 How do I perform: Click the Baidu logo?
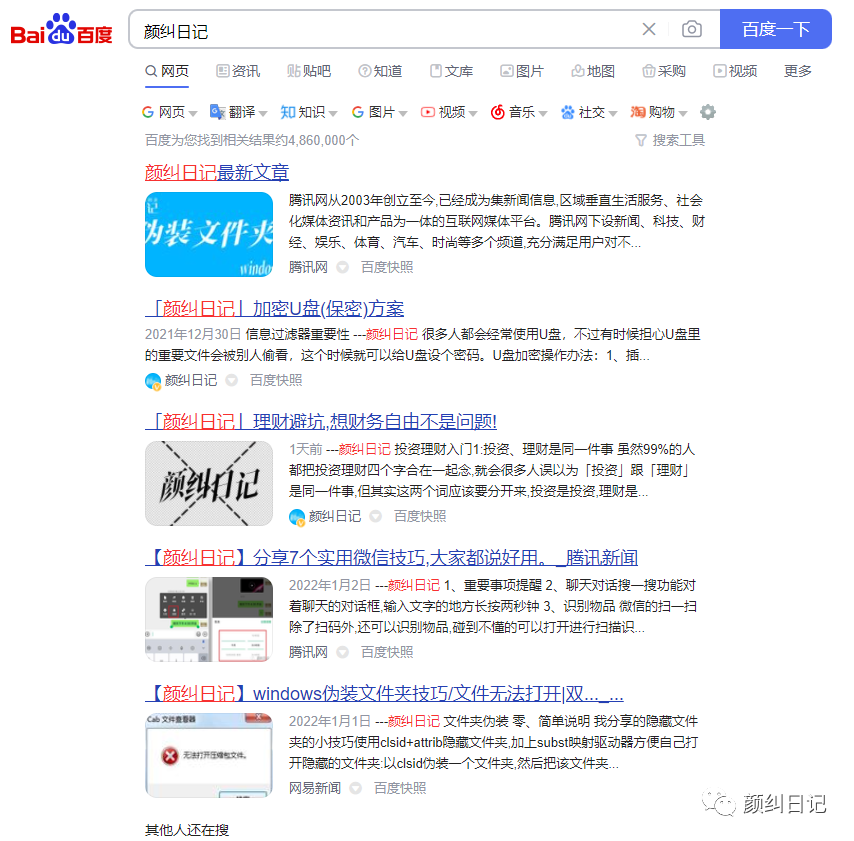(x=61, y=29)
